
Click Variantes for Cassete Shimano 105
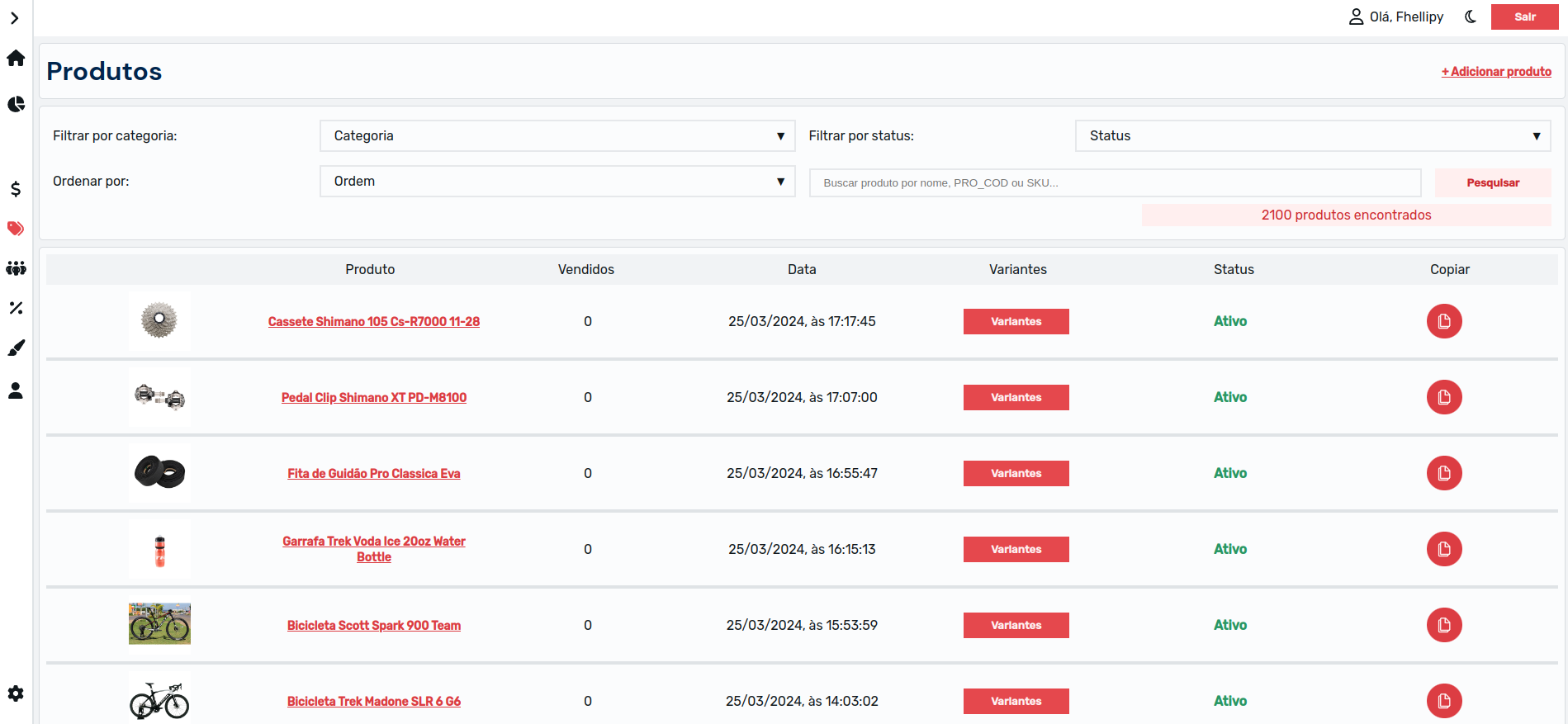coord(1016,321)
